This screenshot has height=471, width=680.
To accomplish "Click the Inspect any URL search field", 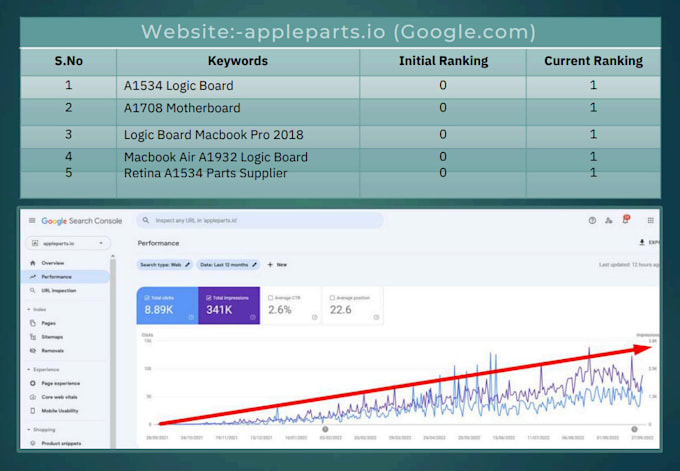I will pyautogui.click(x=260, y=220).
